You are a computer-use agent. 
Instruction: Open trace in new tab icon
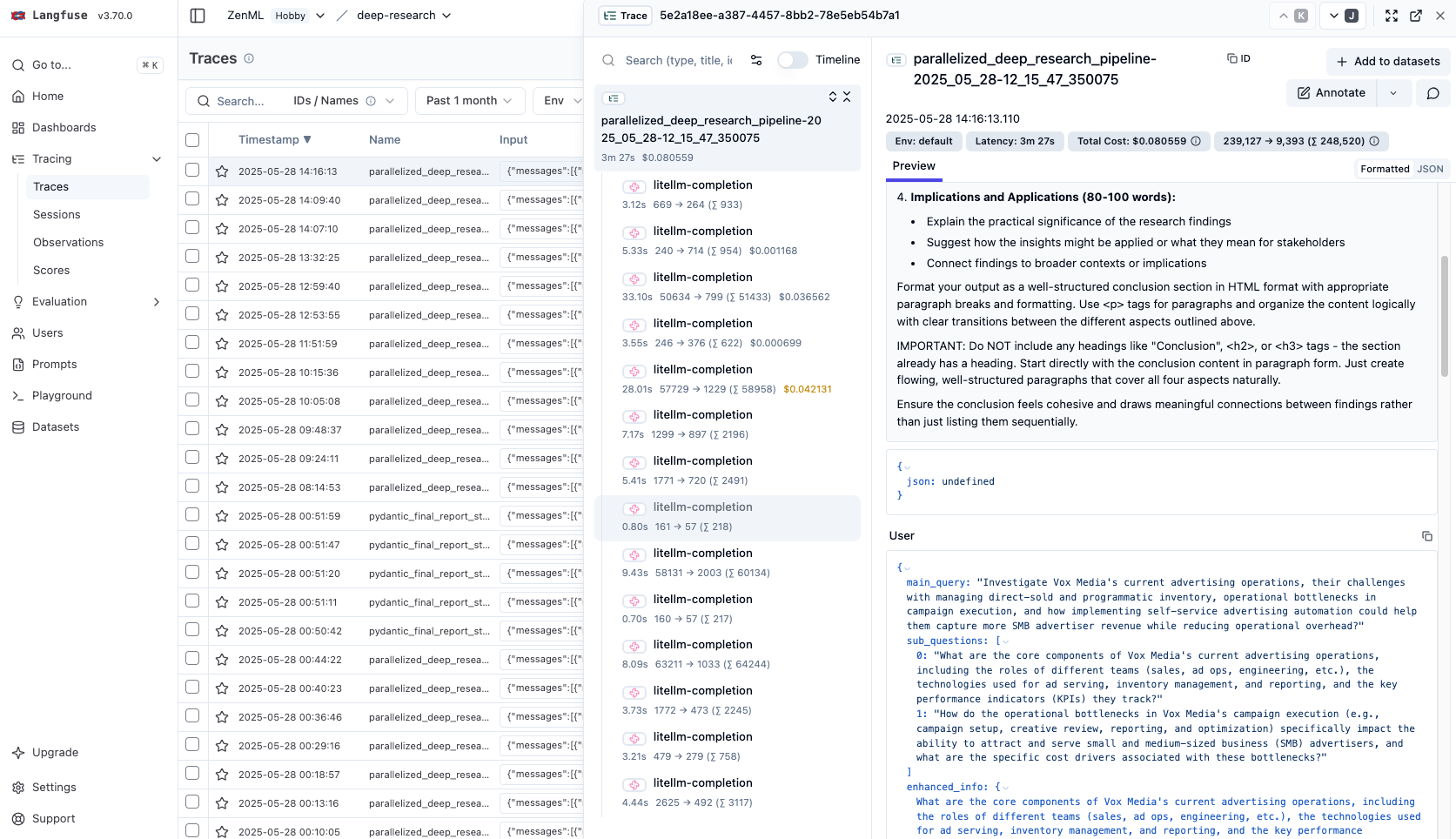point(1416,16)
